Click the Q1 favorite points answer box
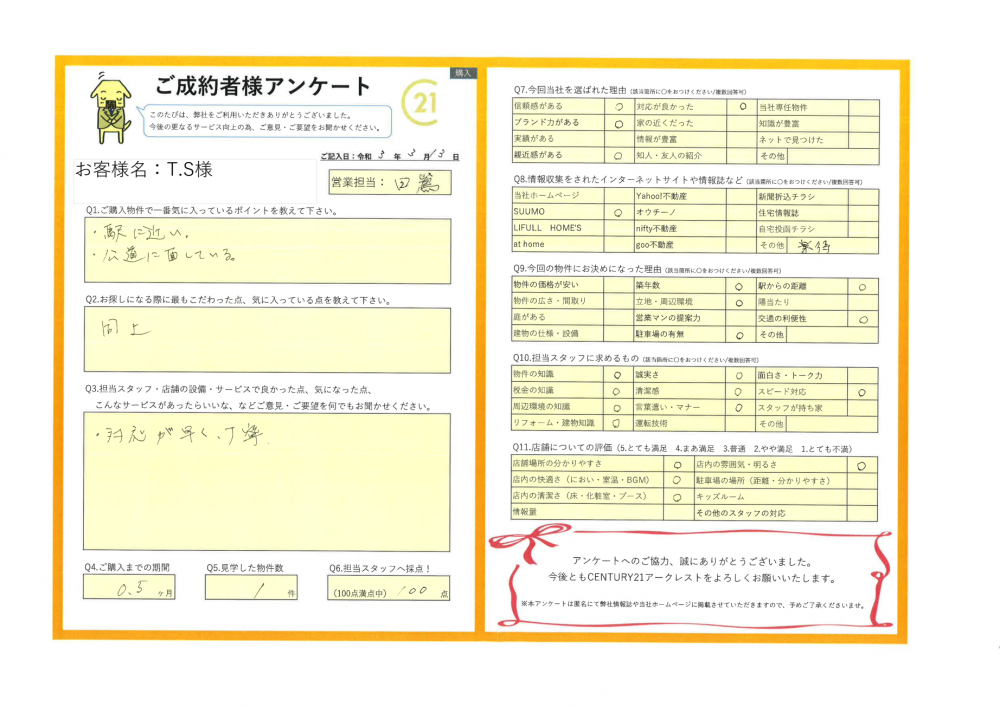This screenshot has width=1000, height=706. pyautogui.click(x=267, y=251)
